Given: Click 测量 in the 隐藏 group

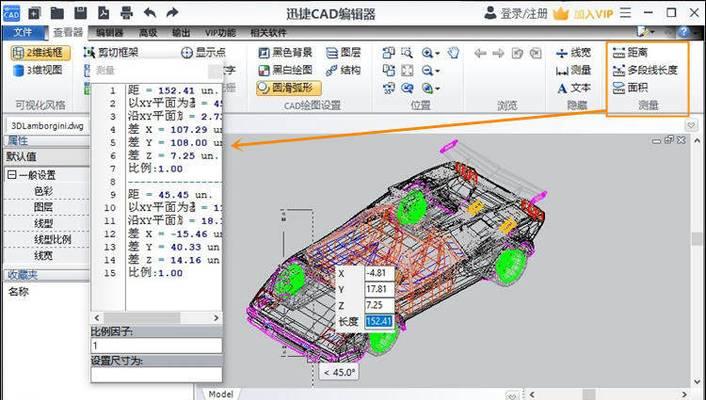Looking at the screenshot, I should point(574,70).
